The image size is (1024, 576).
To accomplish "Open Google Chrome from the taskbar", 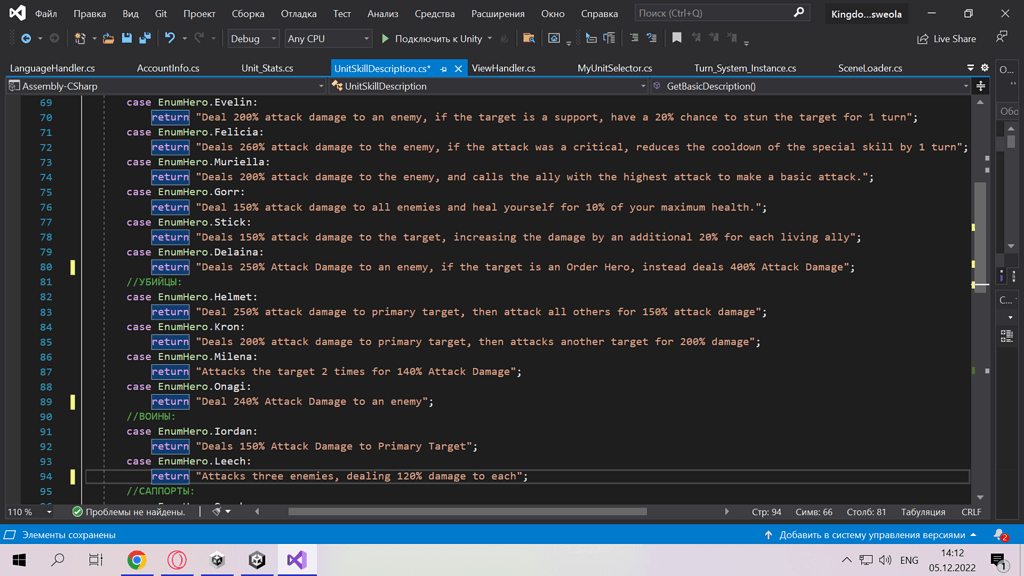I will pos(136,560).
